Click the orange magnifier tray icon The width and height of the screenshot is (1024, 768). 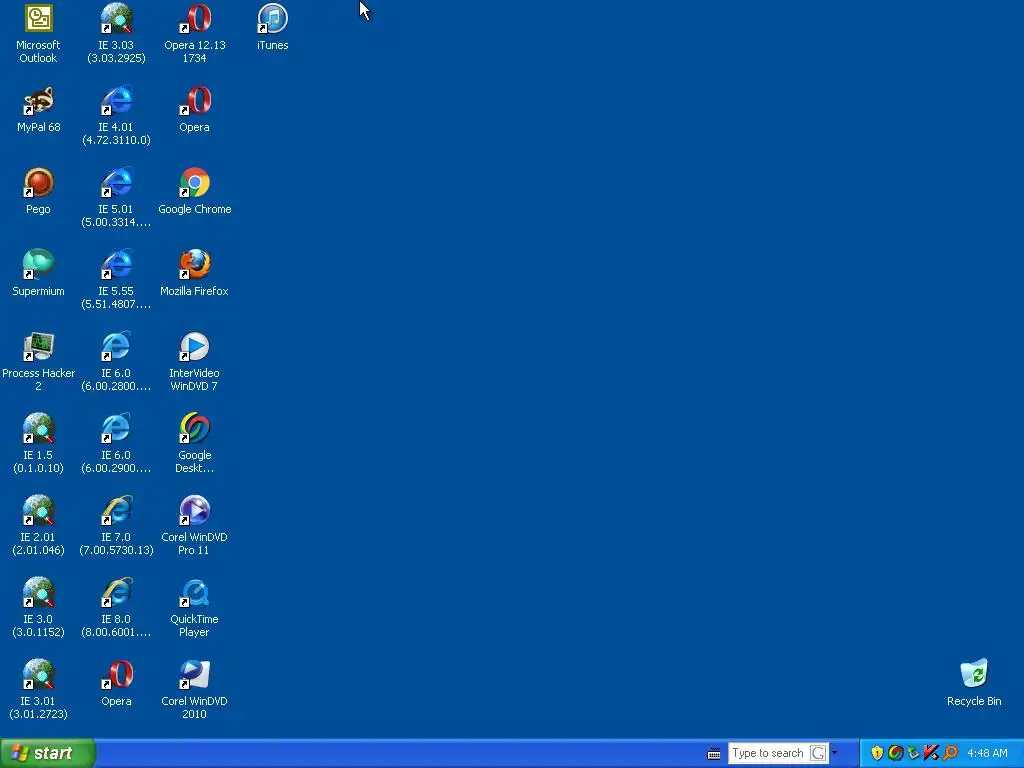(950, 753)
